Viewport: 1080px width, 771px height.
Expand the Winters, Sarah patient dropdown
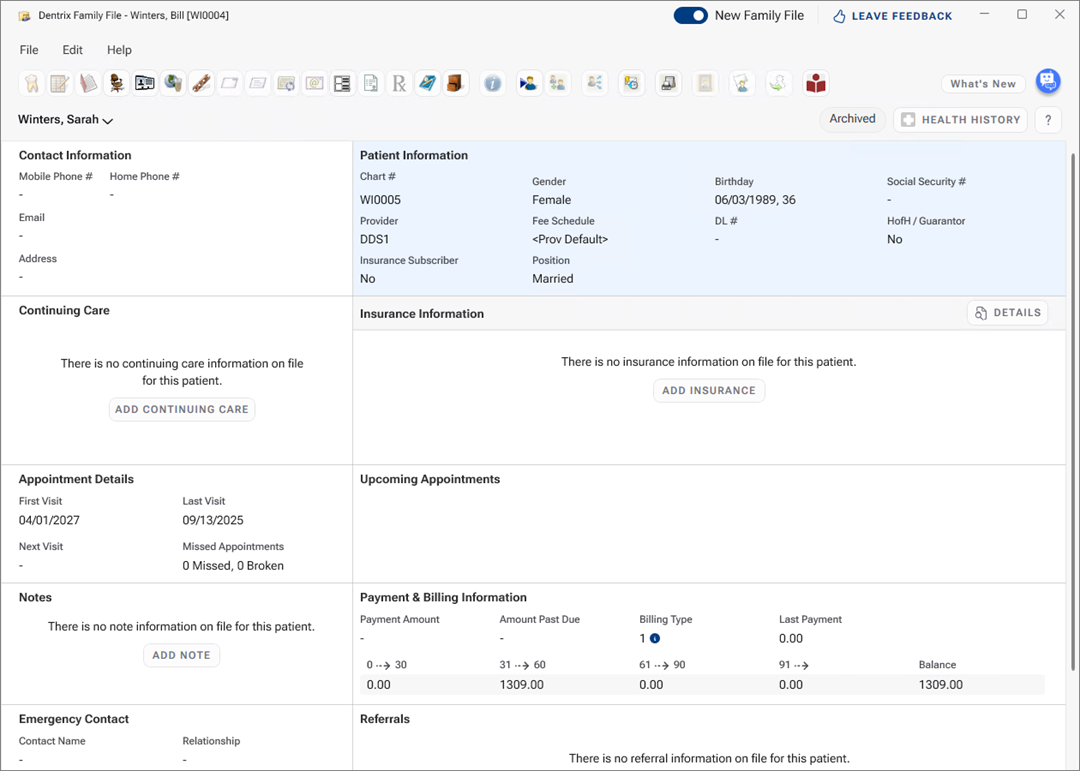pyautogui.click(x=66, y=120)
